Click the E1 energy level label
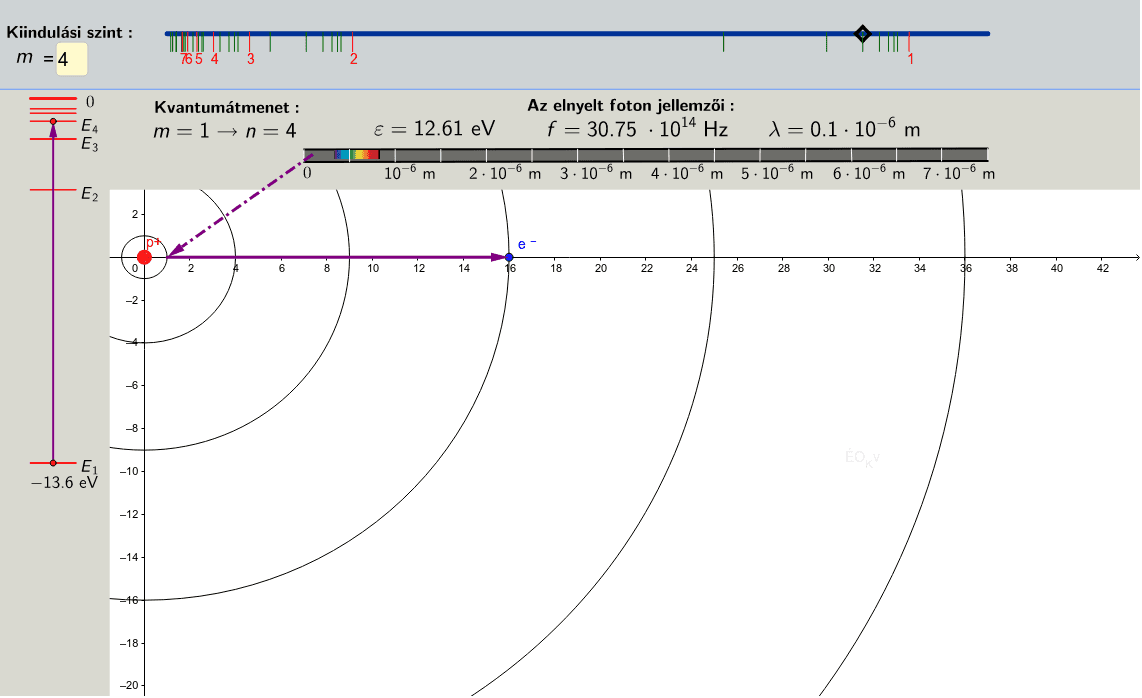The width and height of the screenshot is (1142, 698). point(89,467)
